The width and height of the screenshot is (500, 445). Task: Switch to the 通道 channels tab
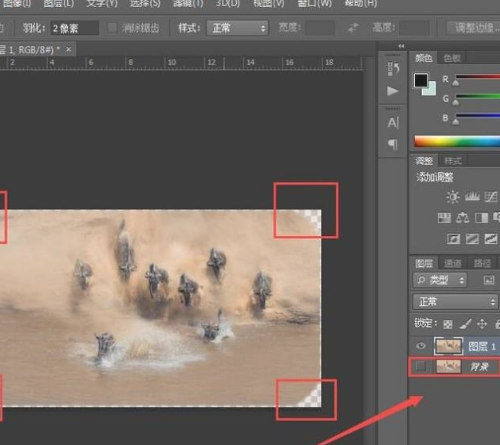coord(453,264)
